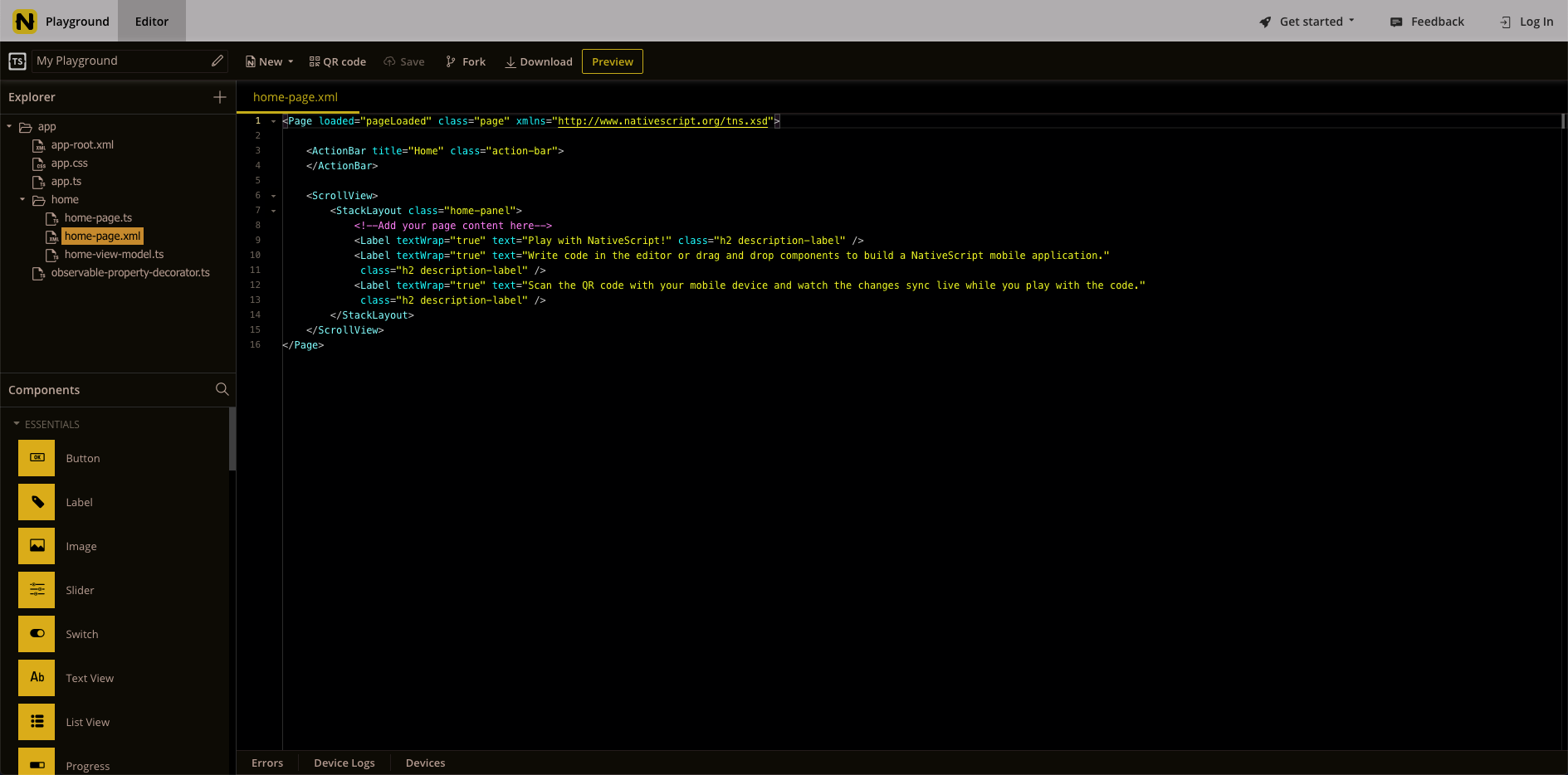This screenshot has height=775, width=1568.
Task: Select the Button component icon
Action: [x=37, y=458]
